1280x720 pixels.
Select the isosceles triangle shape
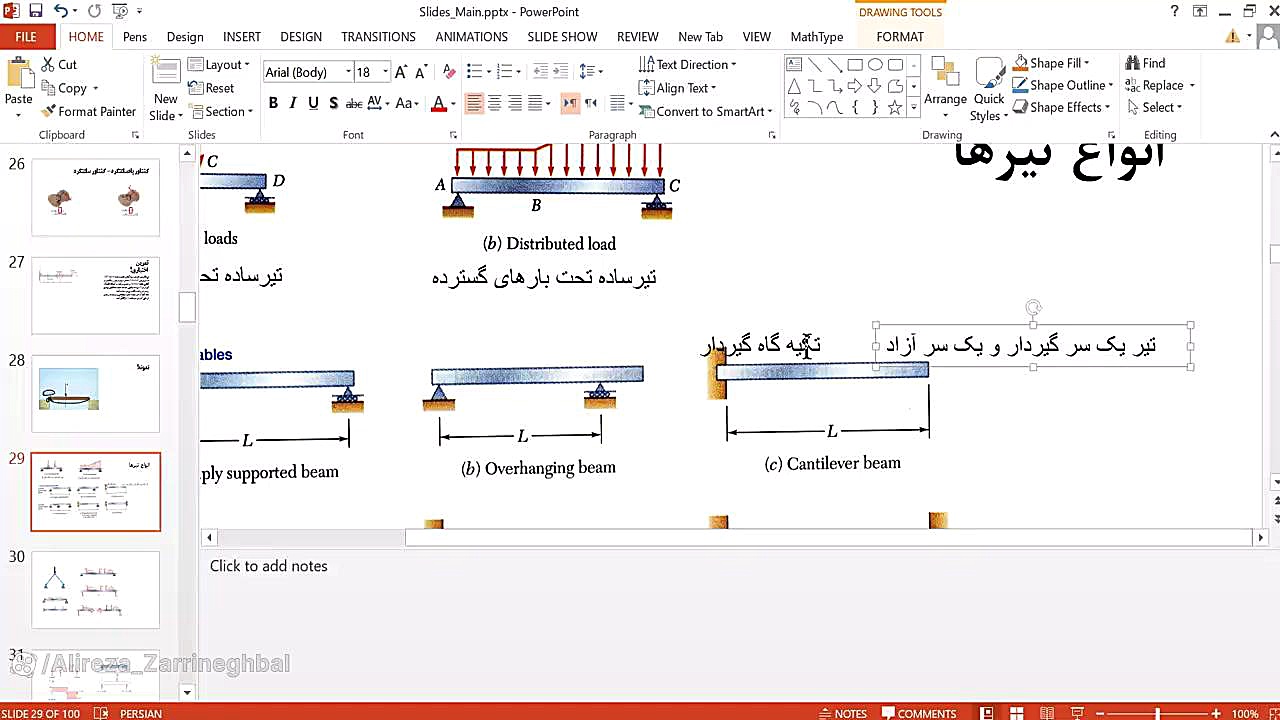tap(795, 86)
